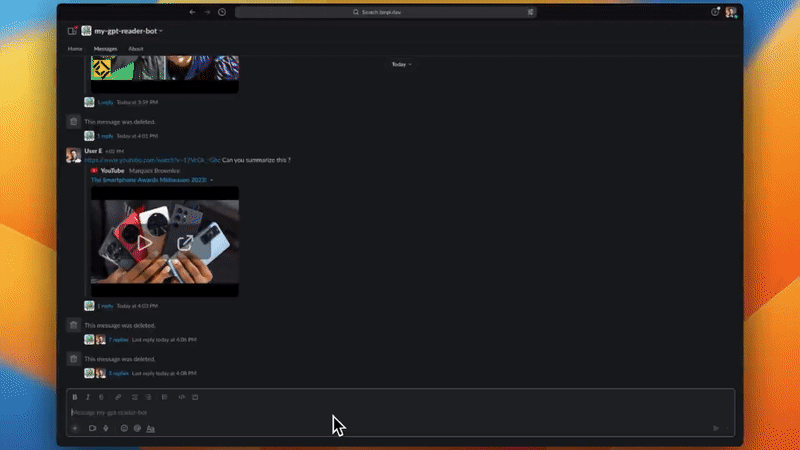Play the smartphone video thumbnail
The width and height of the screenshot is (800, 450).
pos(145,242)
